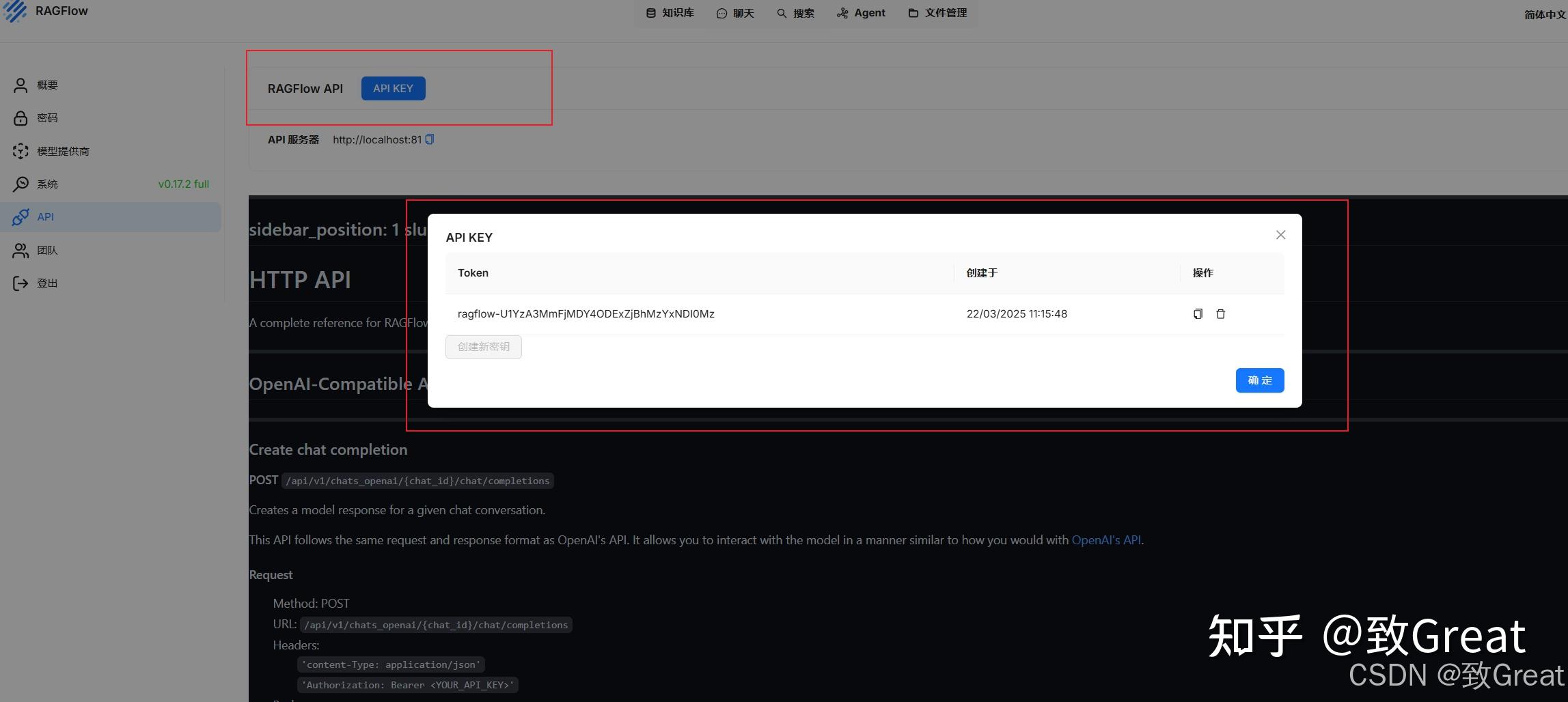The height and width of the screenshot is (702, 1568).
Task: Open the OpenAI's API link
Action: tap(1105, 539)
